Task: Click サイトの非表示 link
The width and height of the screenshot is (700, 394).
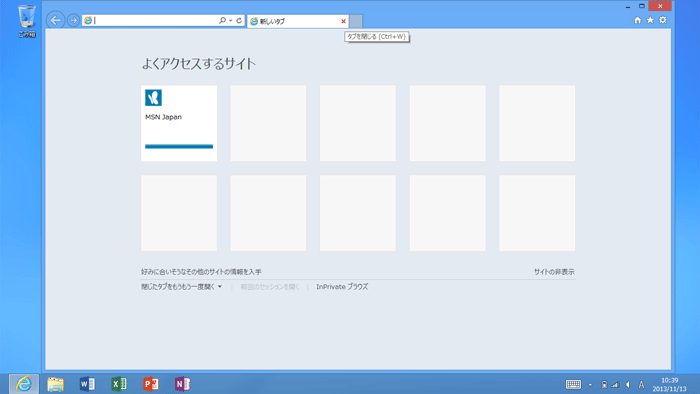Action: (554, 272)
